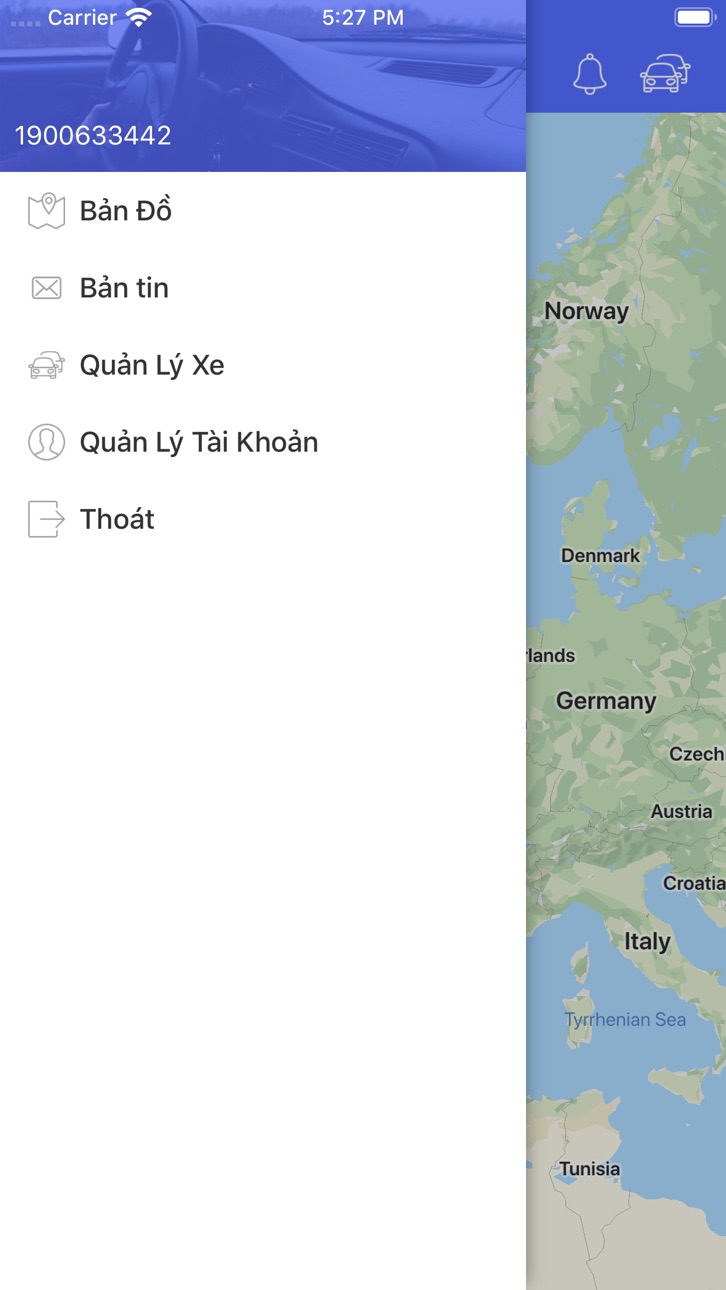Open the Bản Đồ menu item

pyautogui.click(x=263, y=211)
